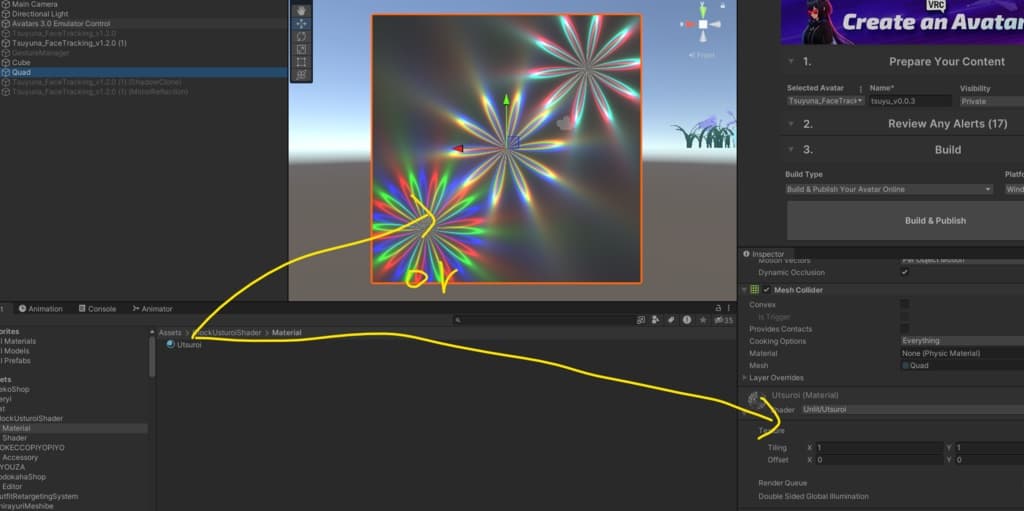Select the Move tool in scene toolbar
This screenshot has width=1024, height=511.
click(x=301, y=23)
